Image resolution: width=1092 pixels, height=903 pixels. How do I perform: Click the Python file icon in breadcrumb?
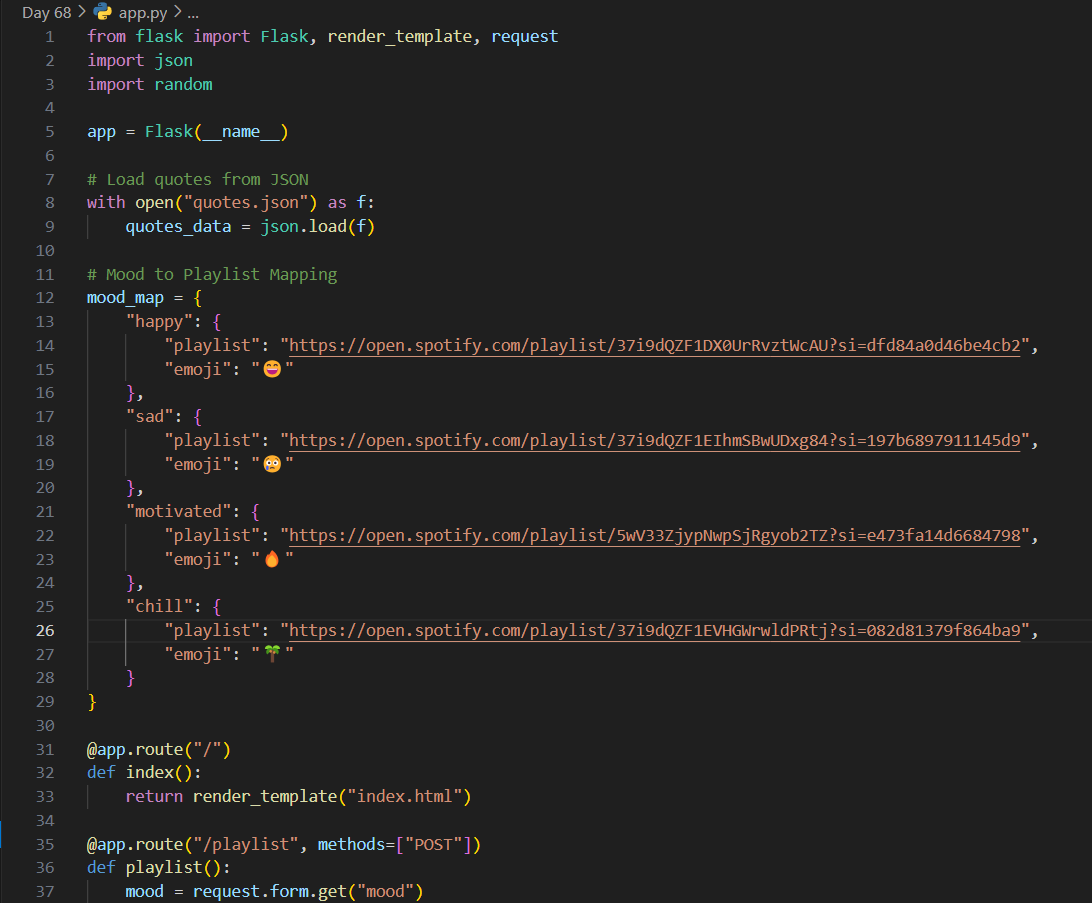102,12
